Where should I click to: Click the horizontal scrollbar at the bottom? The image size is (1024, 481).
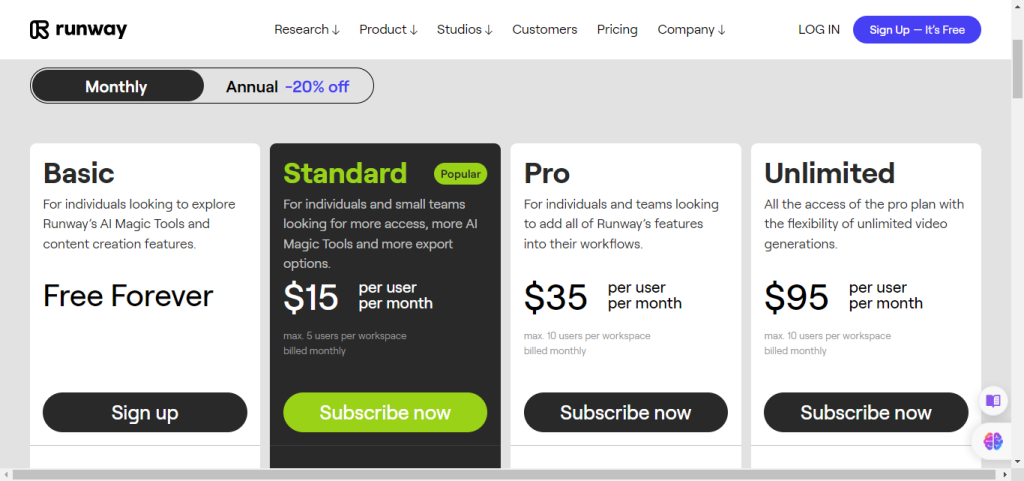coord(500,474)
